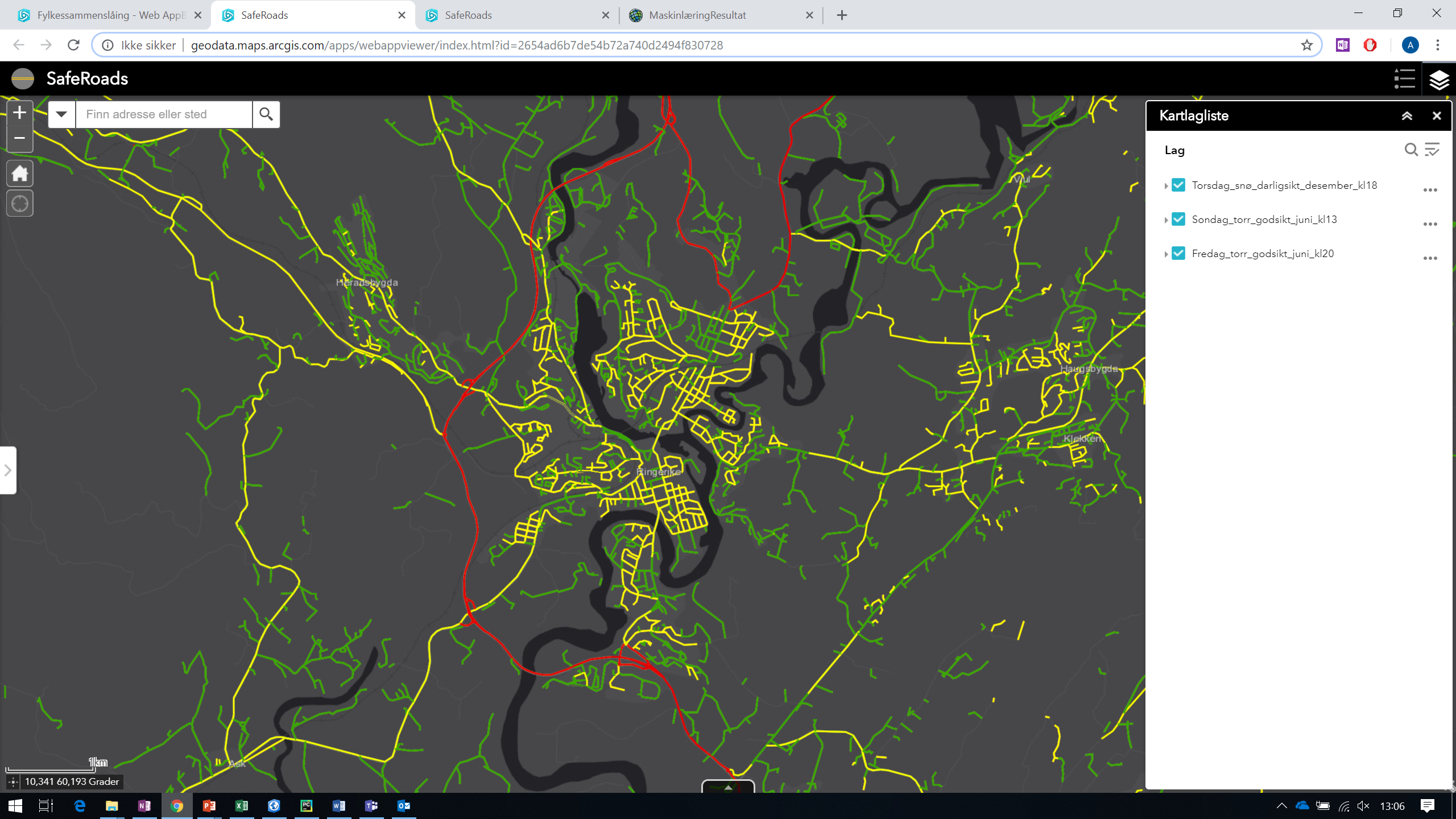Switch to the MaskinlæringResultat tab
The width and height of the screenshot is (1456, 819).
point(697,15)
